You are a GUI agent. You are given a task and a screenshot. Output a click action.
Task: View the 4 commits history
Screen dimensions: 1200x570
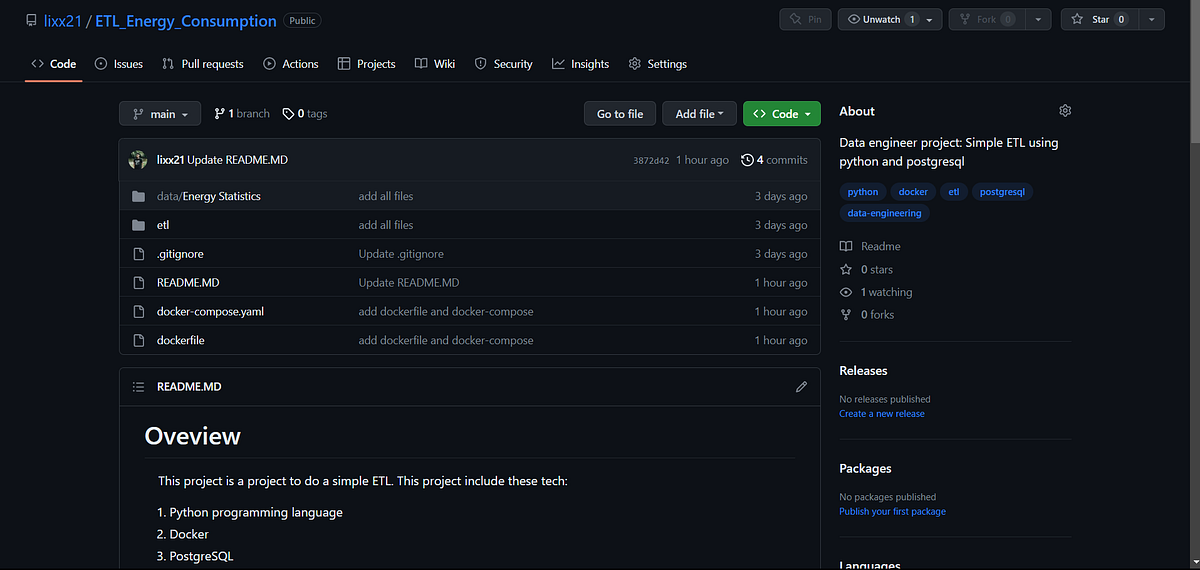point(775,160)
